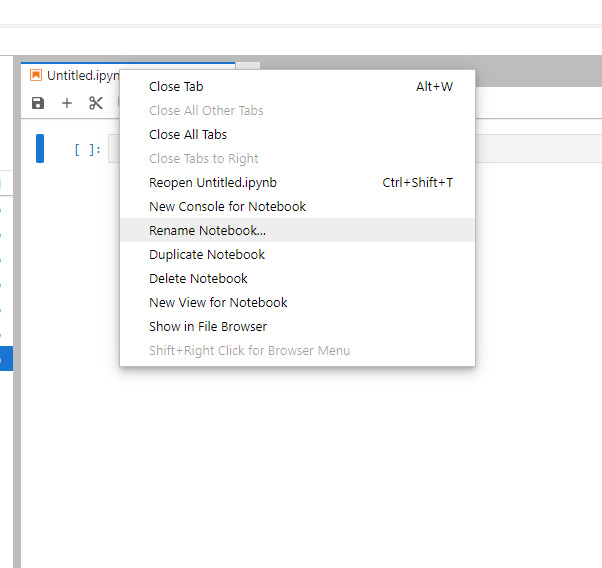Open New Console for Notebook
This screenshot has height=568, width=602.
point(227,207)
